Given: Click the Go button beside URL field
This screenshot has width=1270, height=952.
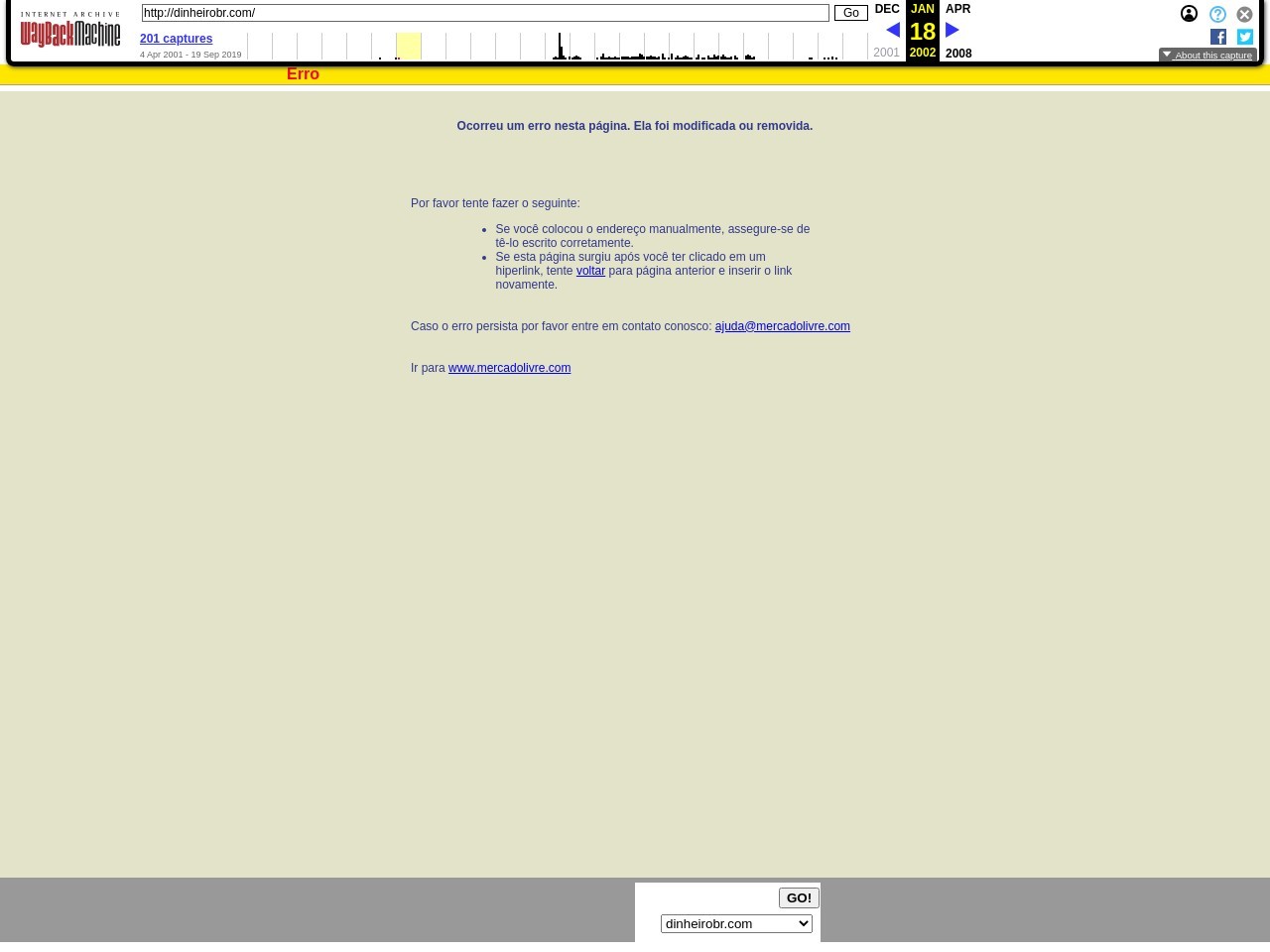Looking at the screenshot, I should point(850,13).
